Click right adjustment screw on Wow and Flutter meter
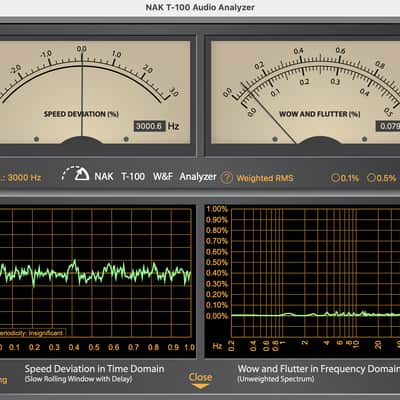 [x=364, y=139]
